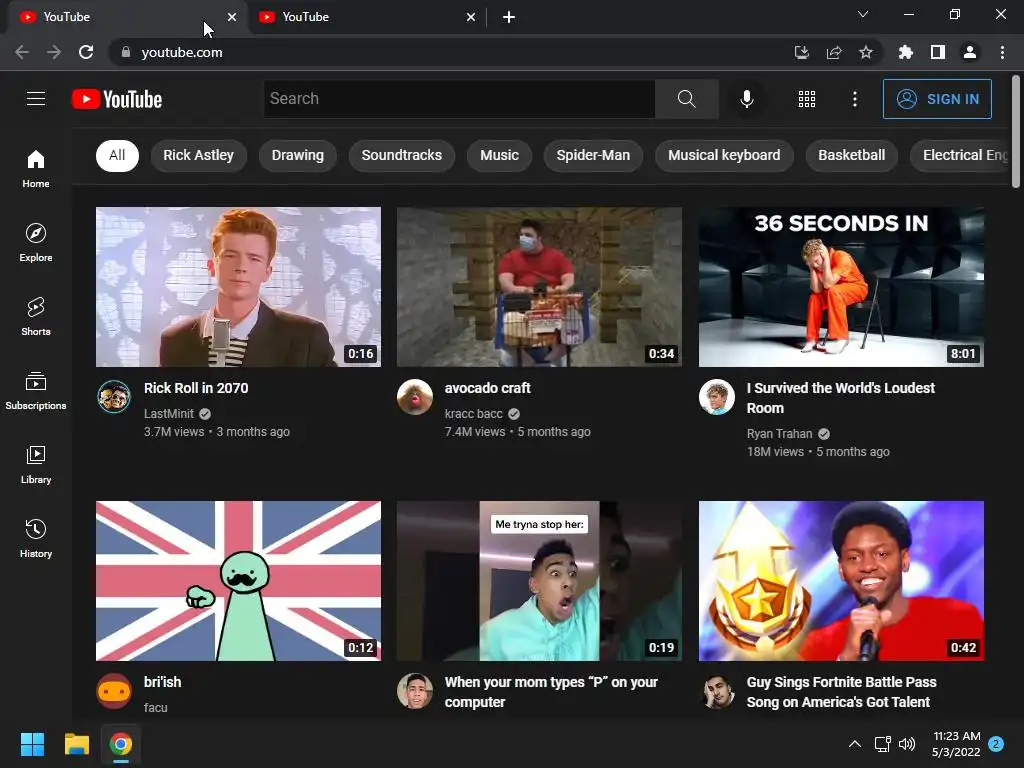Open File Explorer from taskbar

coord(76,744)
